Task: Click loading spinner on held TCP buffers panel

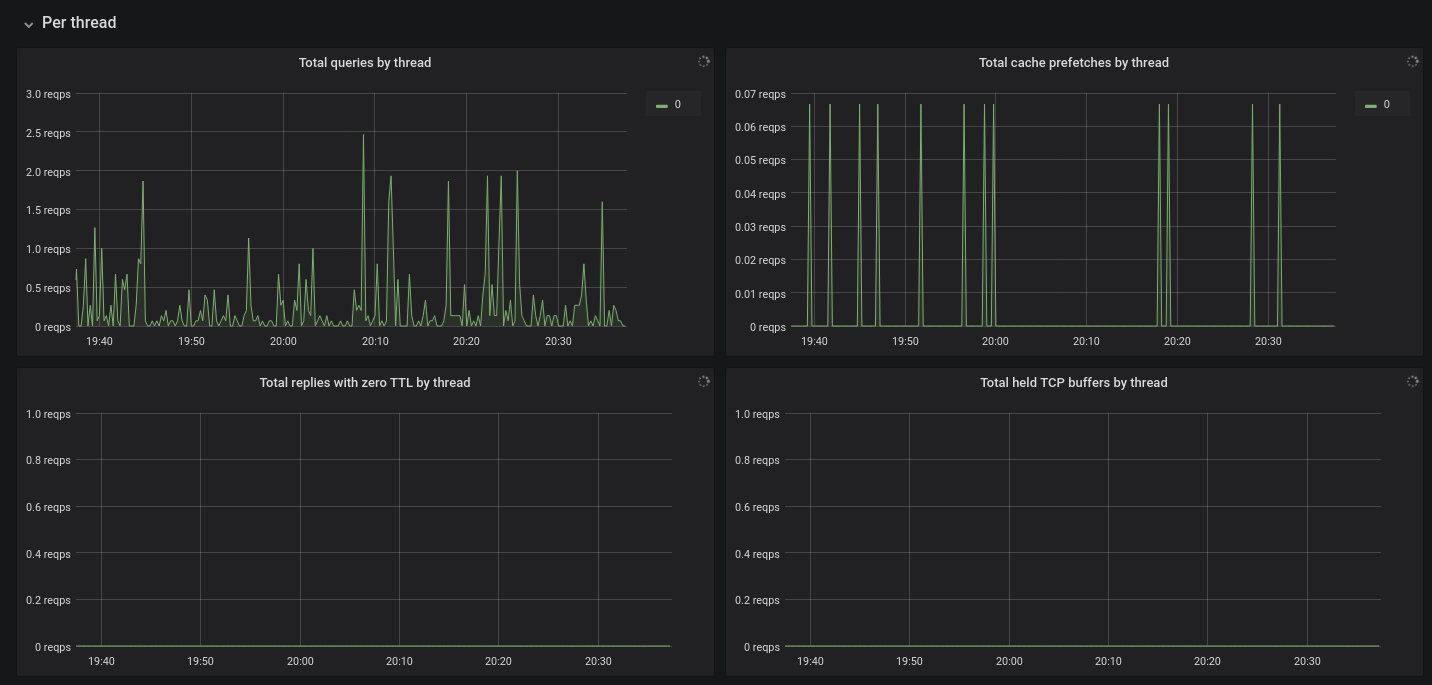Action: 1413,382
